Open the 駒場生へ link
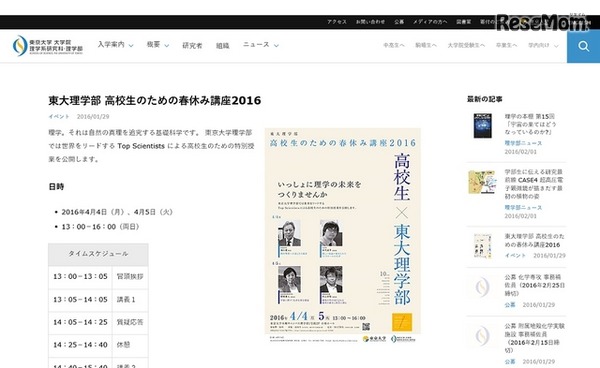 426,45
